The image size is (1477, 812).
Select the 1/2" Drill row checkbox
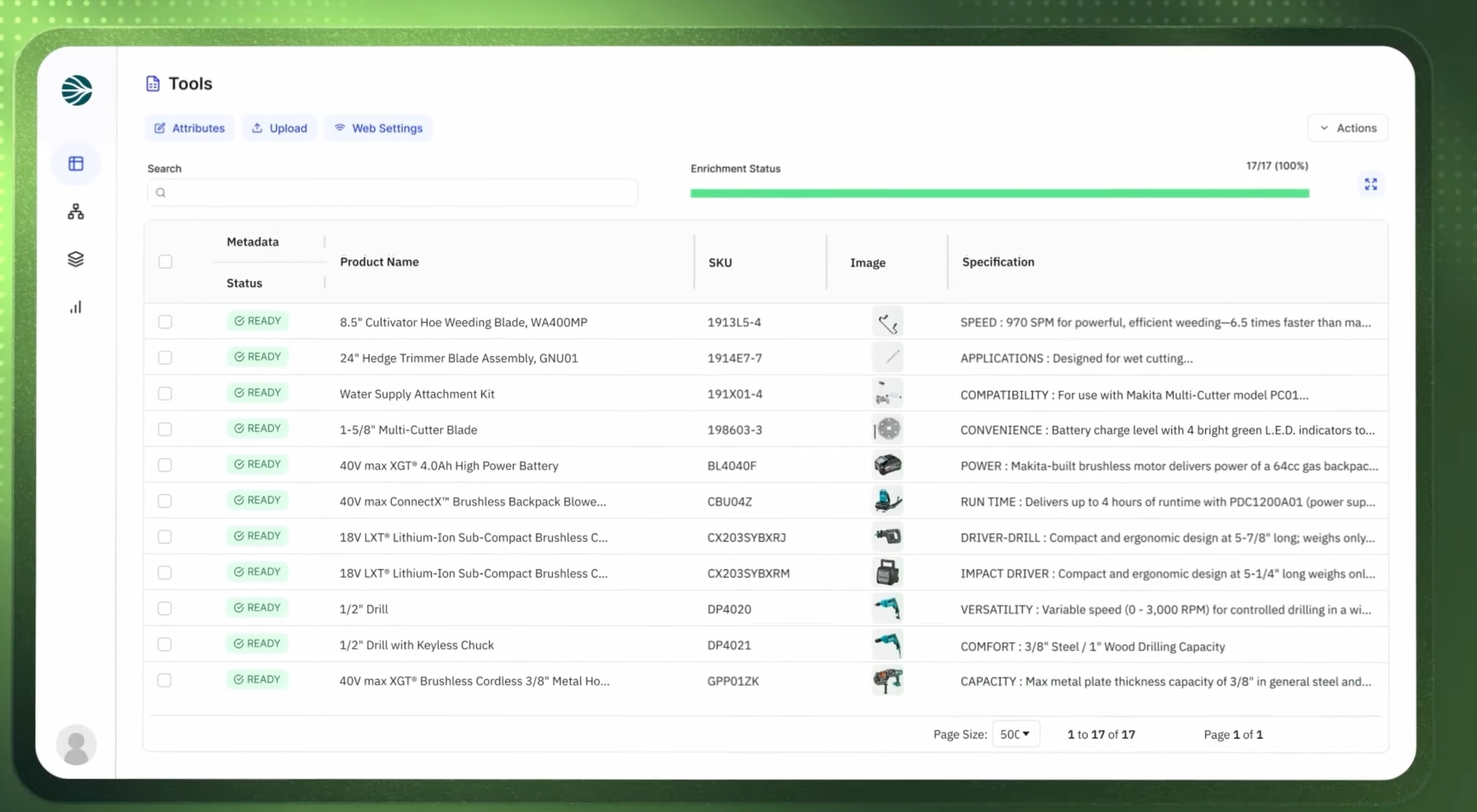[x=165, y=608]
